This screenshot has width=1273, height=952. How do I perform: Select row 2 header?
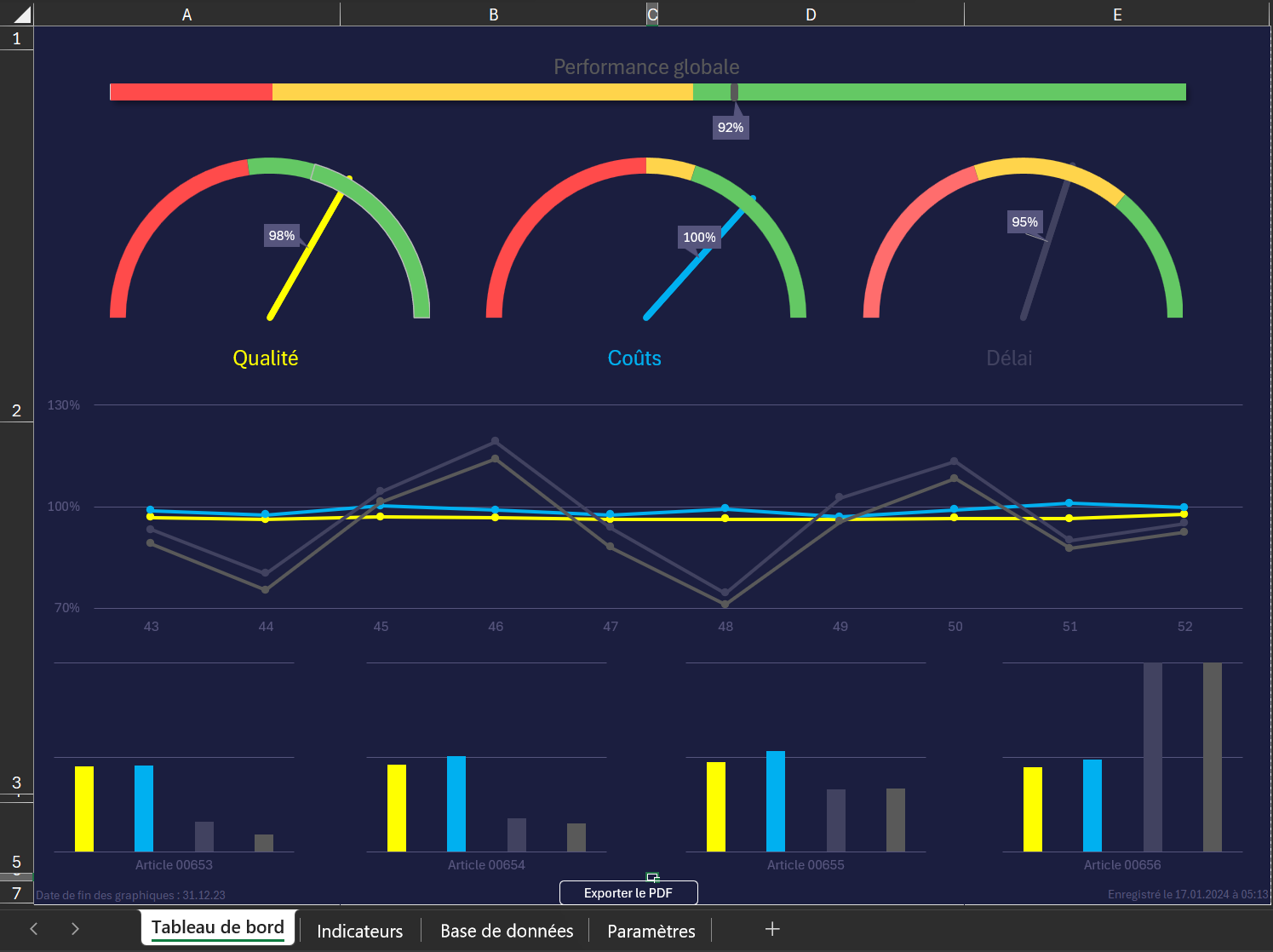pos(16,409)
